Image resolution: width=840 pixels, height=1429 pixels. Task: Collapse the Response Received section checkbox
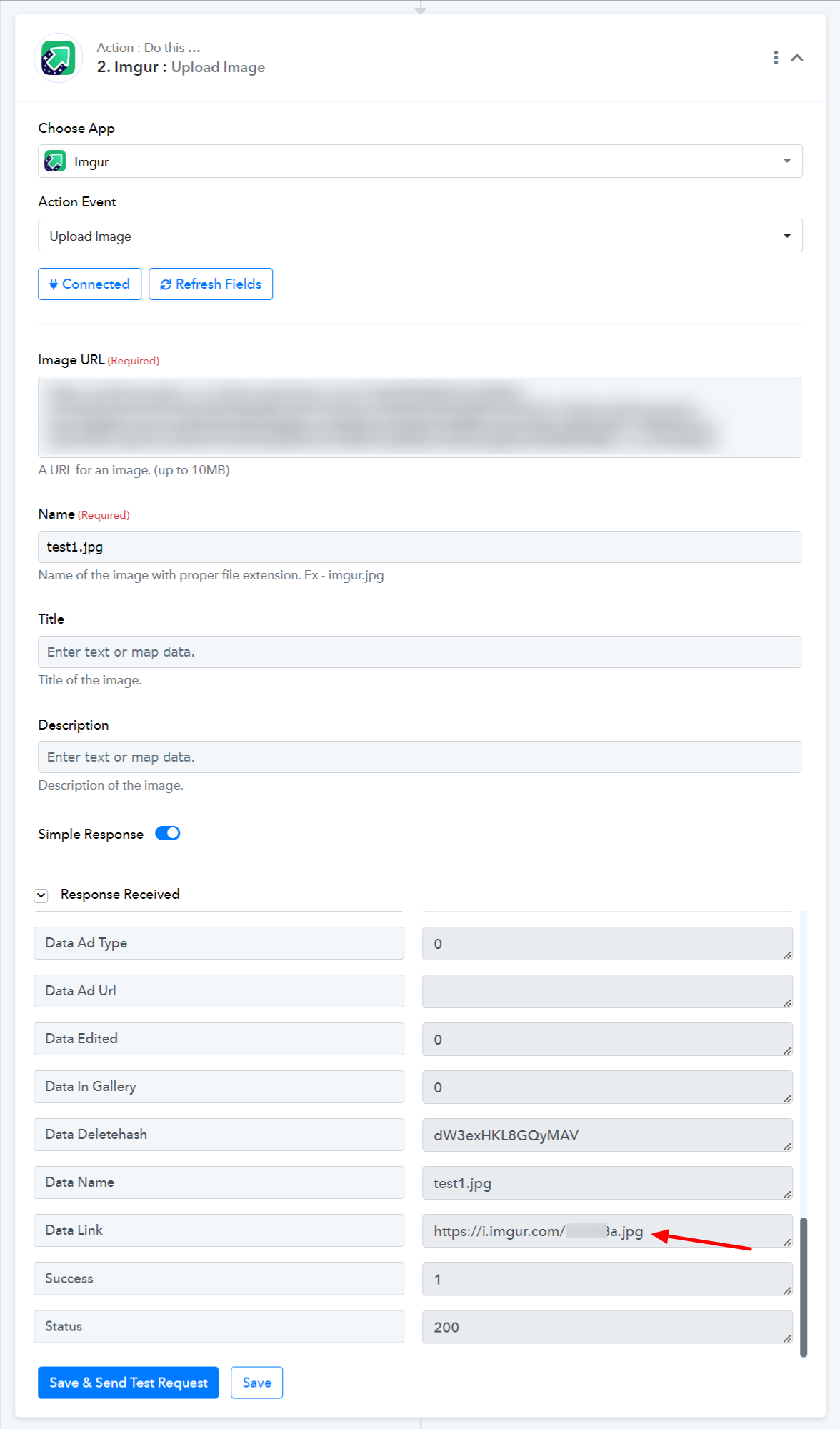pos(41,895)
